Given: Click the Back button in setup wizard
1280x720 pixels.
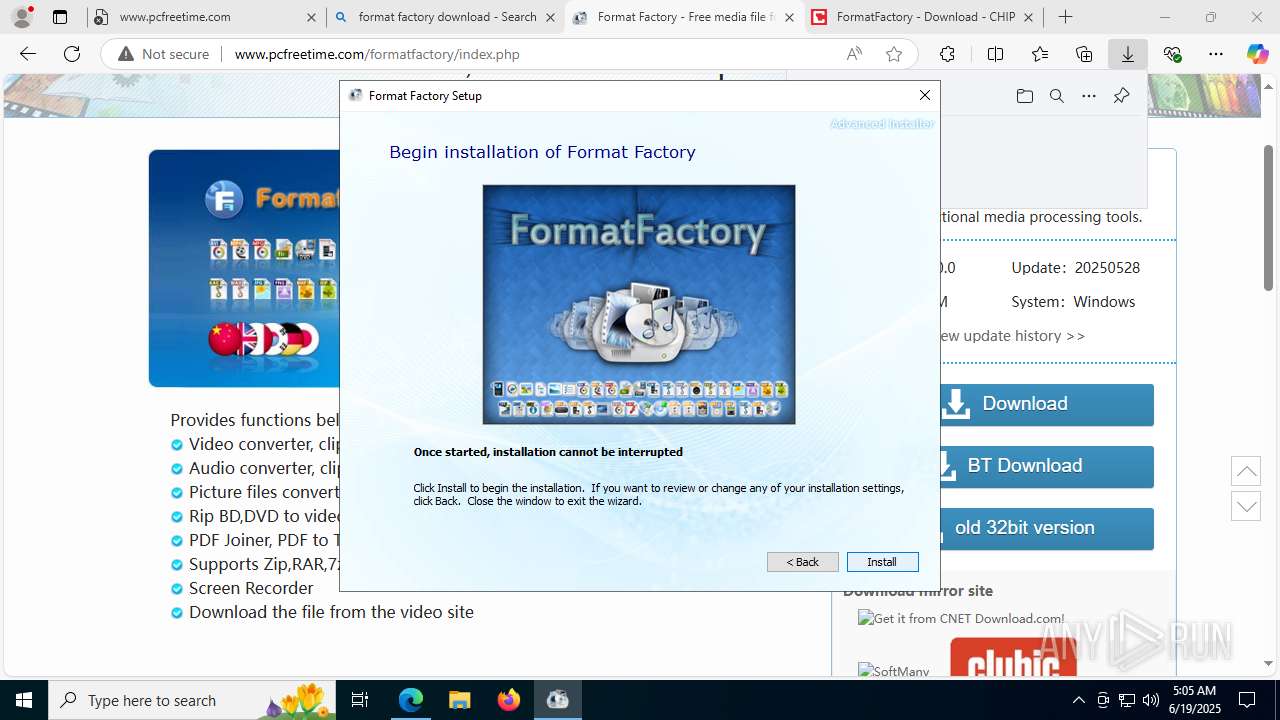Looking at the screenshot, I should (x=802, y=562).
